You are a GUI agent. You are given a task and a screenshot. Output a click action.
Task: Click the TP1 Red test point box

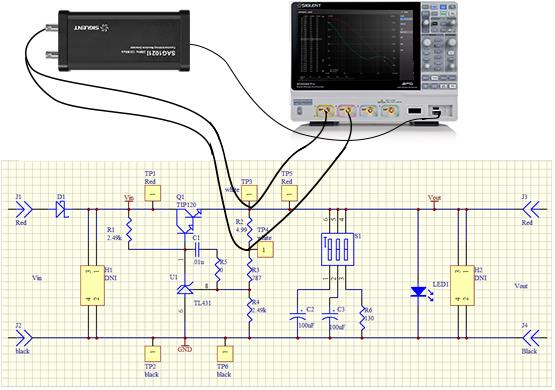[x=153, y=193]
